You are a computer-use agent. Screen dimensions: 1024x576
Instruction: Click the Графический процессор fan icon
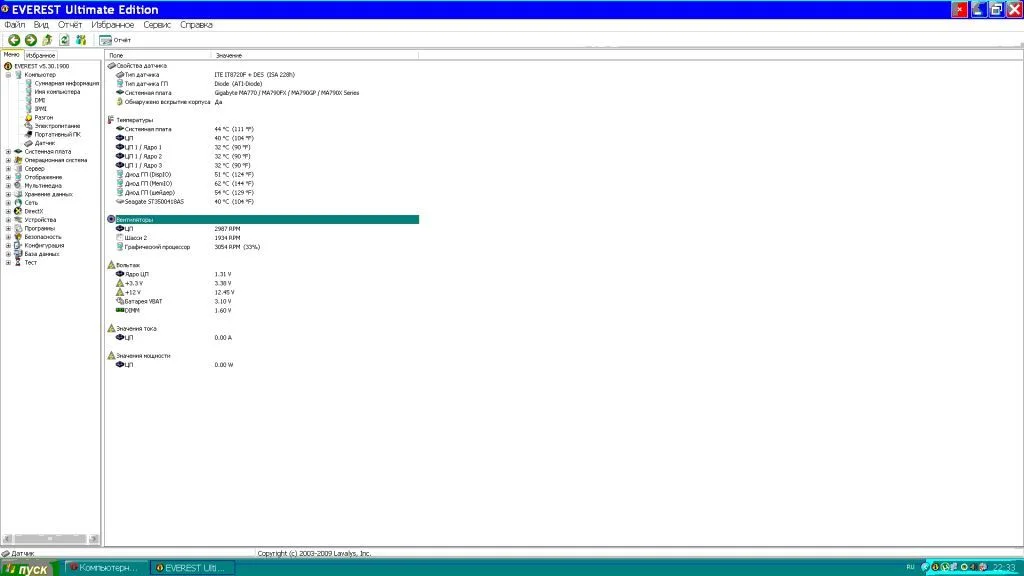point(120,247)
